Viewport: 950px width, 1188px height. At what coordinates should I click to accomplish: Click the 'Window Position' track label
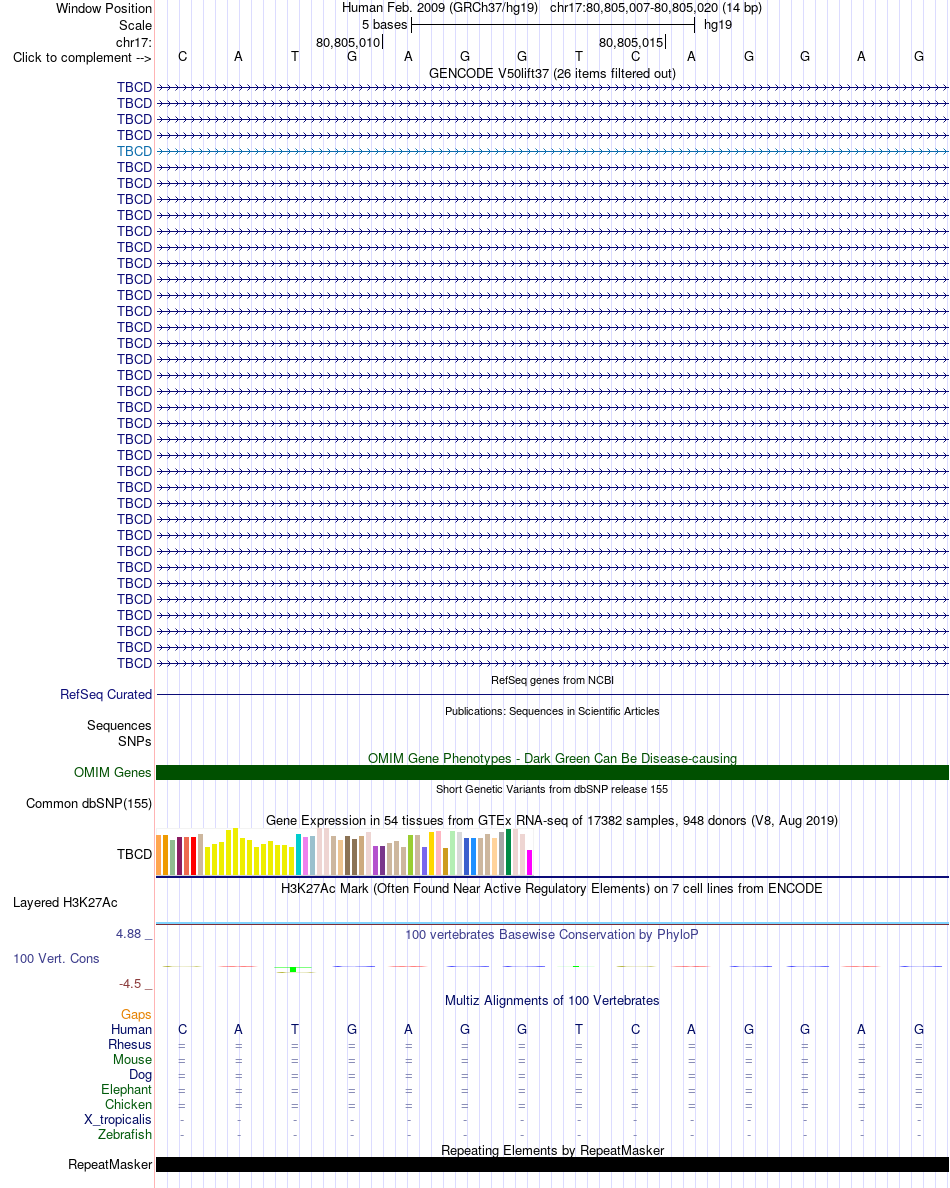pos(104,8)
